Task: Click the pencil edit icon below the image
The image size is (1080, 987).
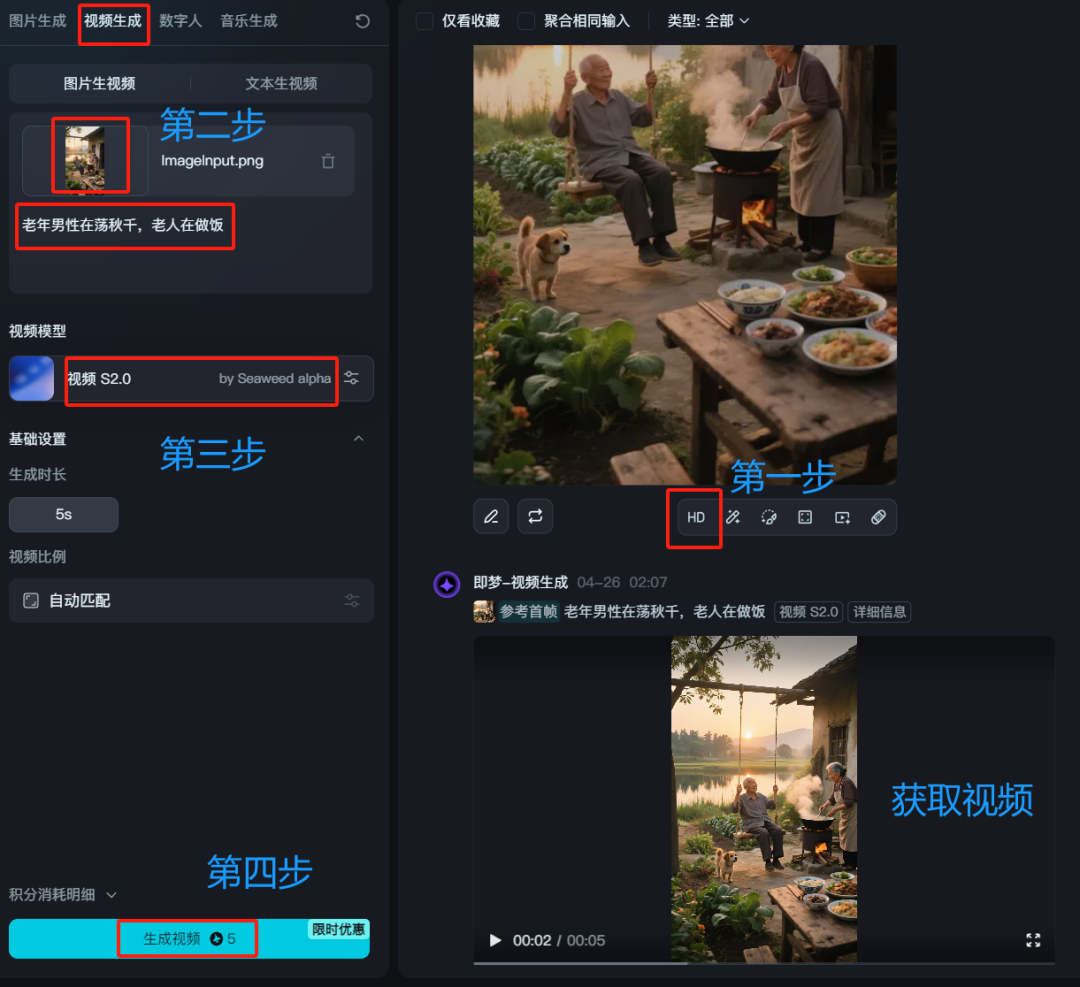Action: pos(490,516)
